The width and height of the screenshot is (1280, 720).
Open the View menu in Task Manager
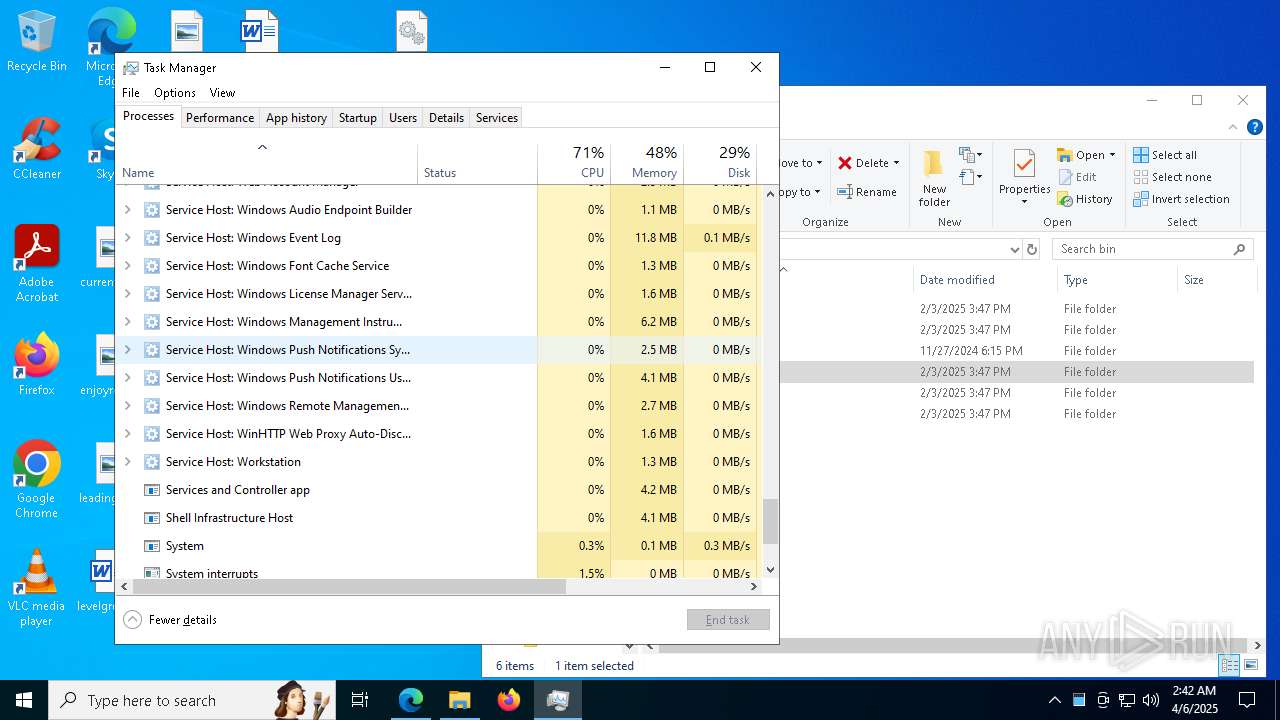pos(222,93)
